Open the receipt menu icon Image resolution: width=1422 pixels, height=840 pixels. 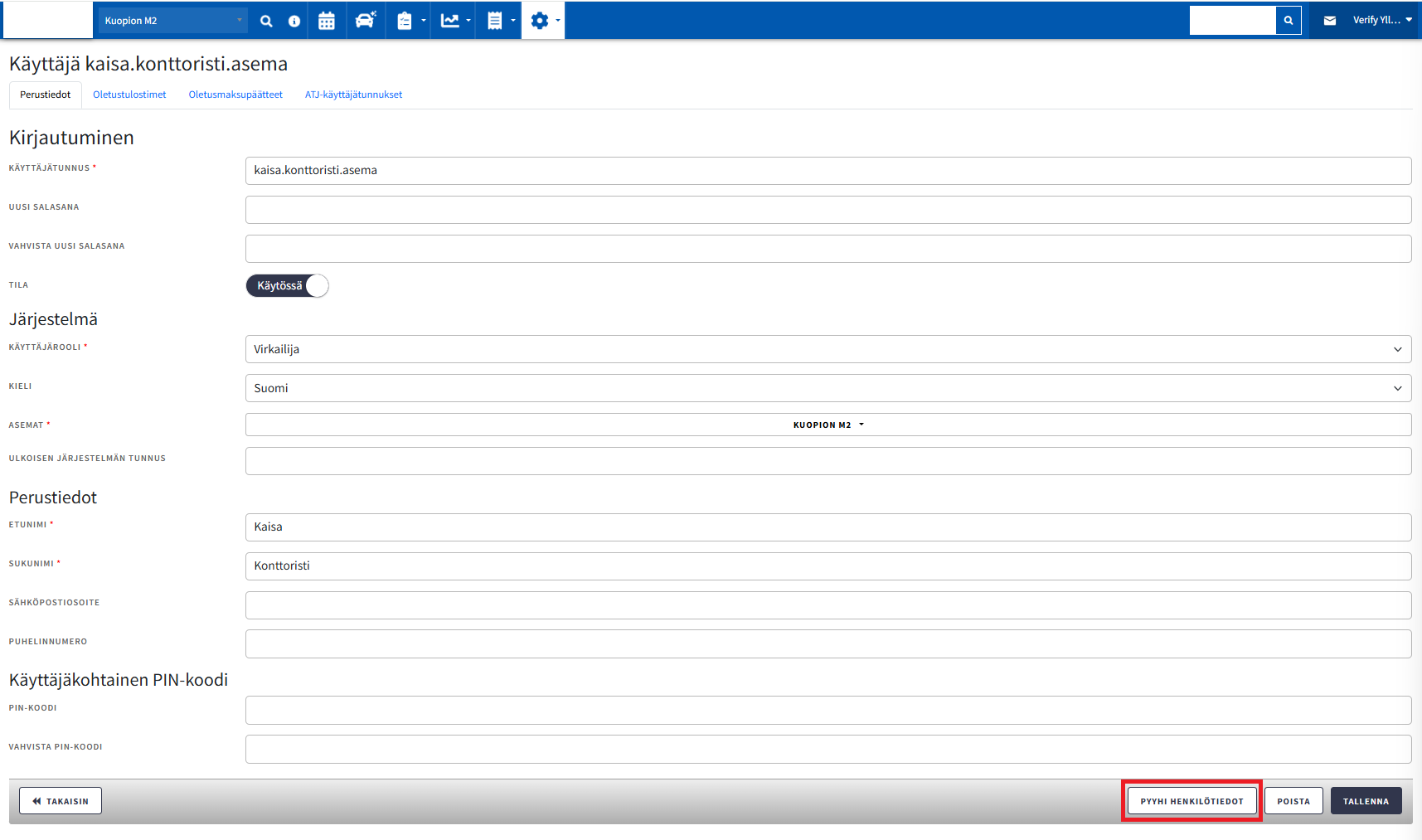pos(499,21)
